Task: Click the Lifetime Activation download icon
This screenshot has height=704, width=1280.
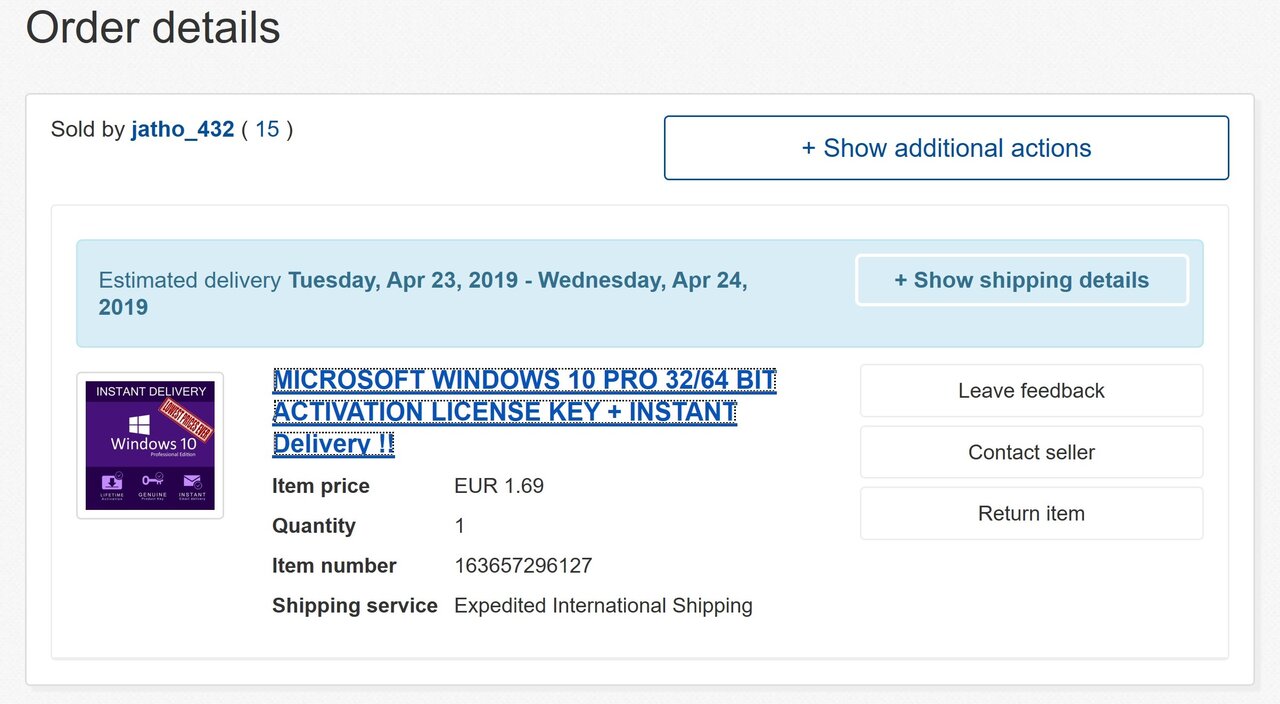Action: point(110,481)
